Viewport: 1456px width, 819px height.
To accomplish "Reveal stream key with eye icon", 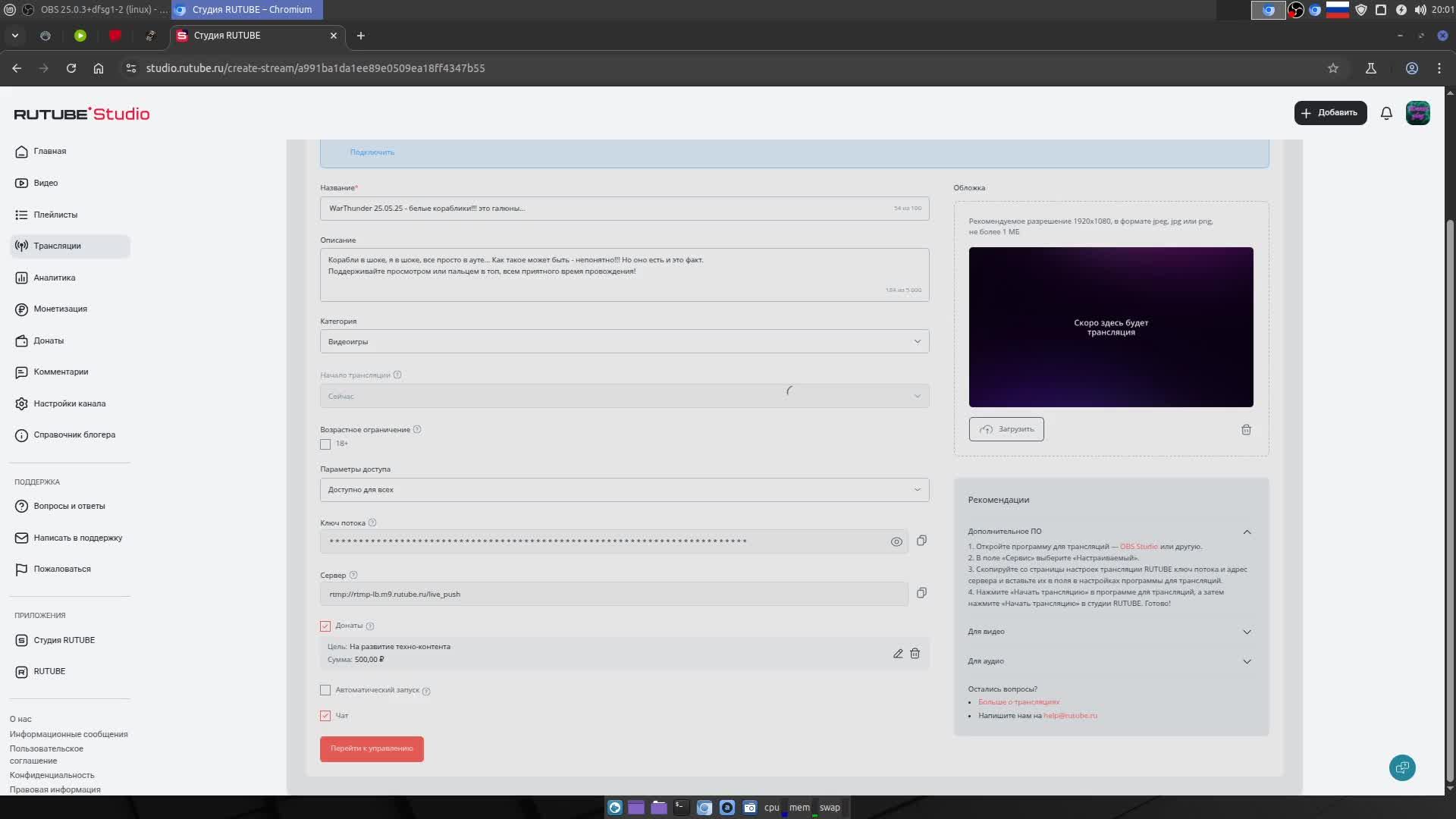I will (x=896, y=541).
